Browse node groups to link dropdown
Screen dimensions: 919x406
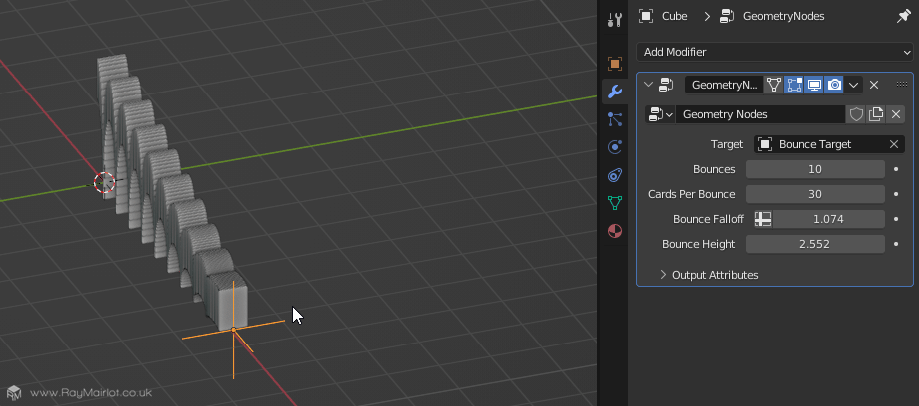660,114
